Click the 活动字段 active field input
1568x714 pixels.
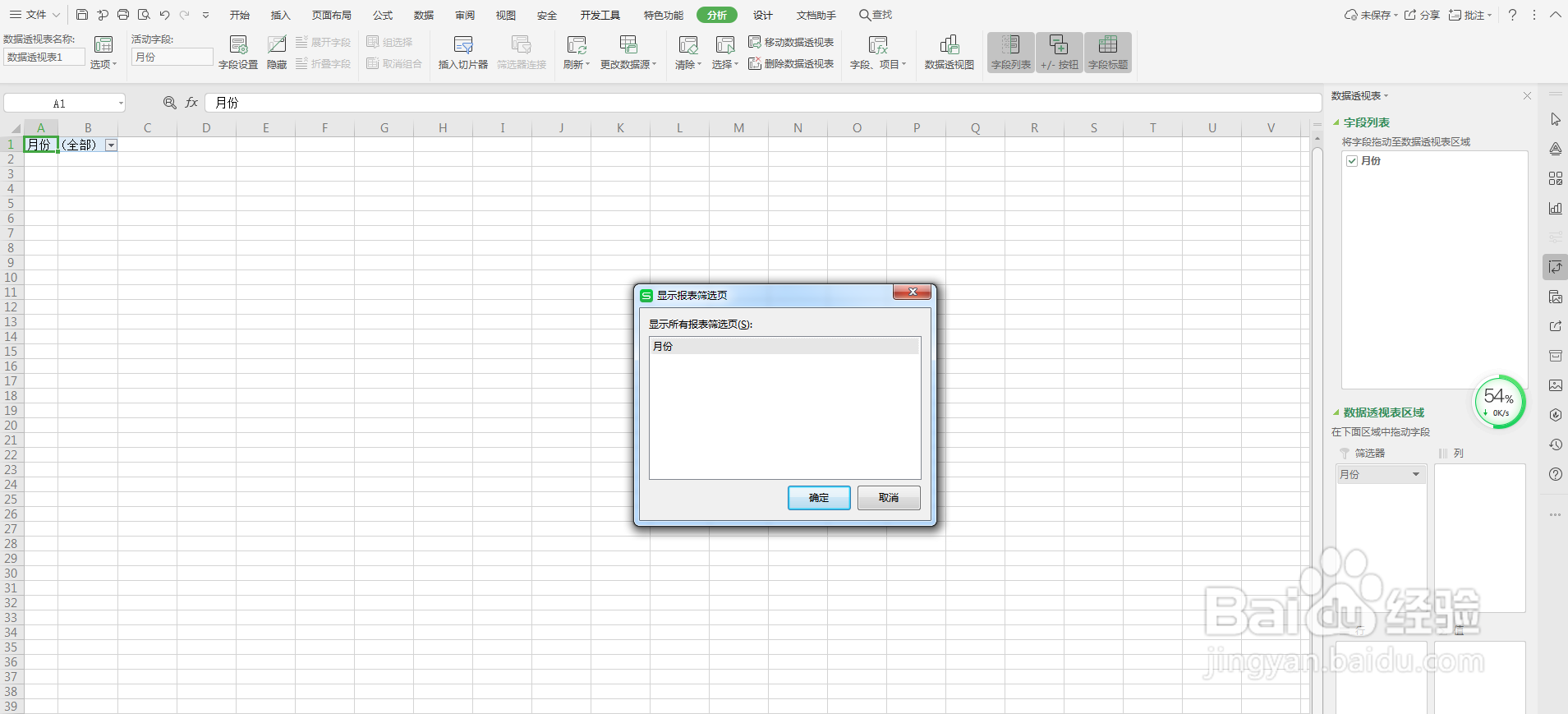tap(172, 57)
